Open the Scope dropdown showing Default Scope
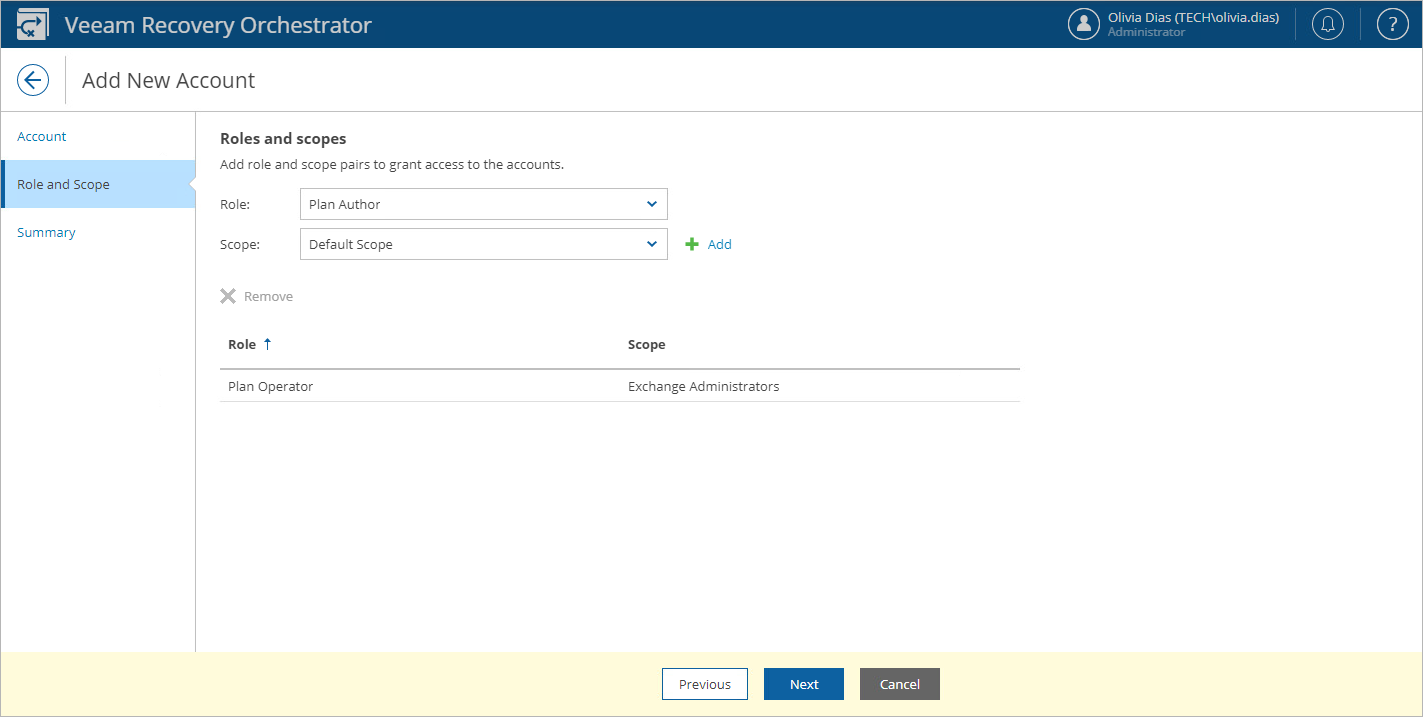 483,243
